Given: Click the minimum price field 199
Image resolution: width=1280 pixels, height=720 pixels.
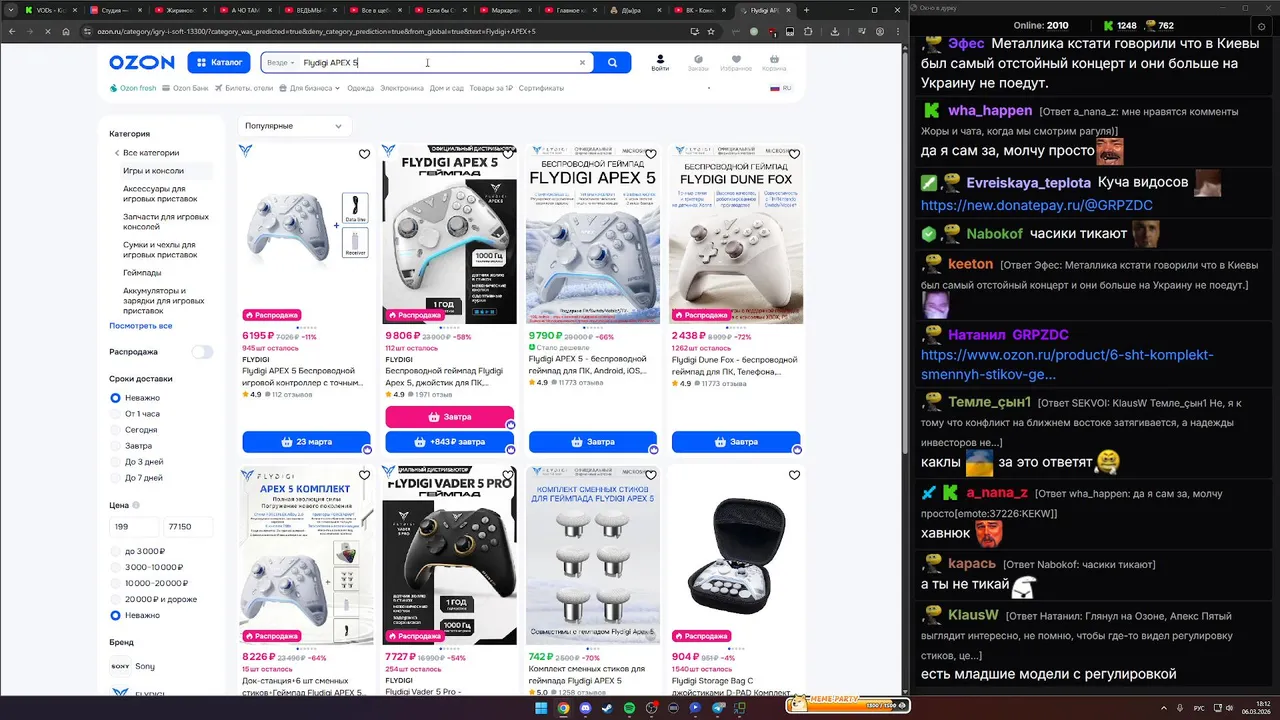Looking at the screenshot, I should (134, 526).
